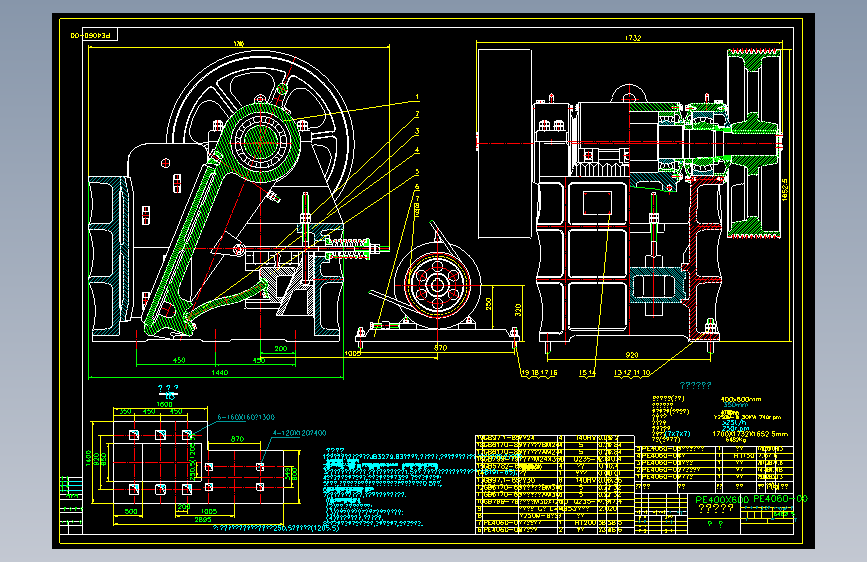Select the 2895 overall foundation length
Image resolution: width=867 pixels, height=562 pixels.
click(203, 519)
